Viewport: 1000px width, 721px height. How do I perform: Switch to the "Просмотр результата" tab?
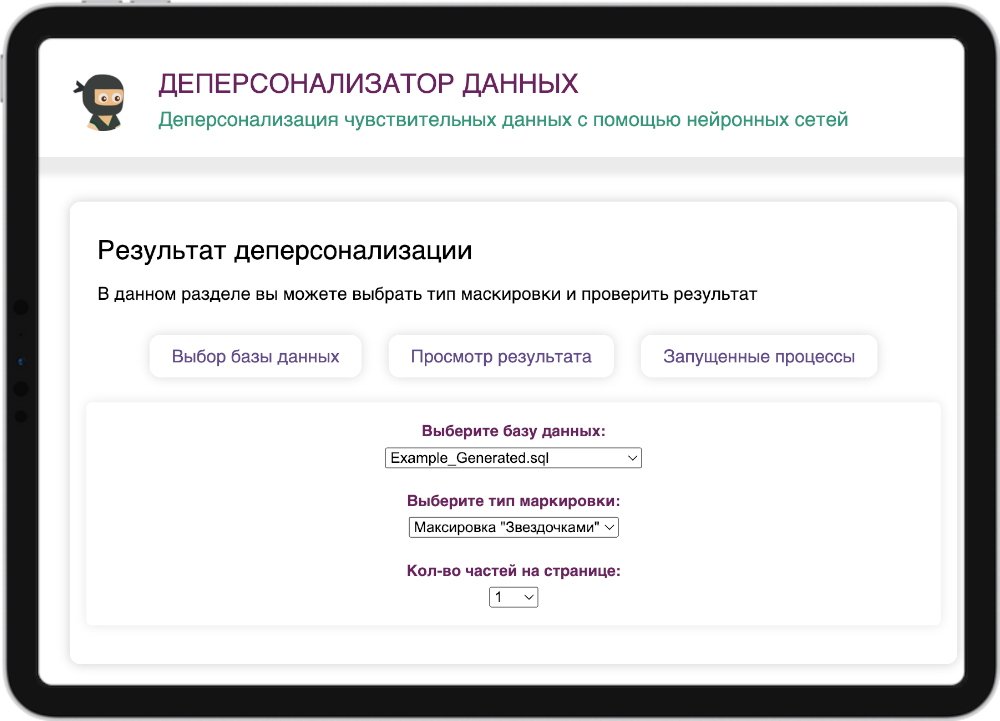click(x=501, y=356)
